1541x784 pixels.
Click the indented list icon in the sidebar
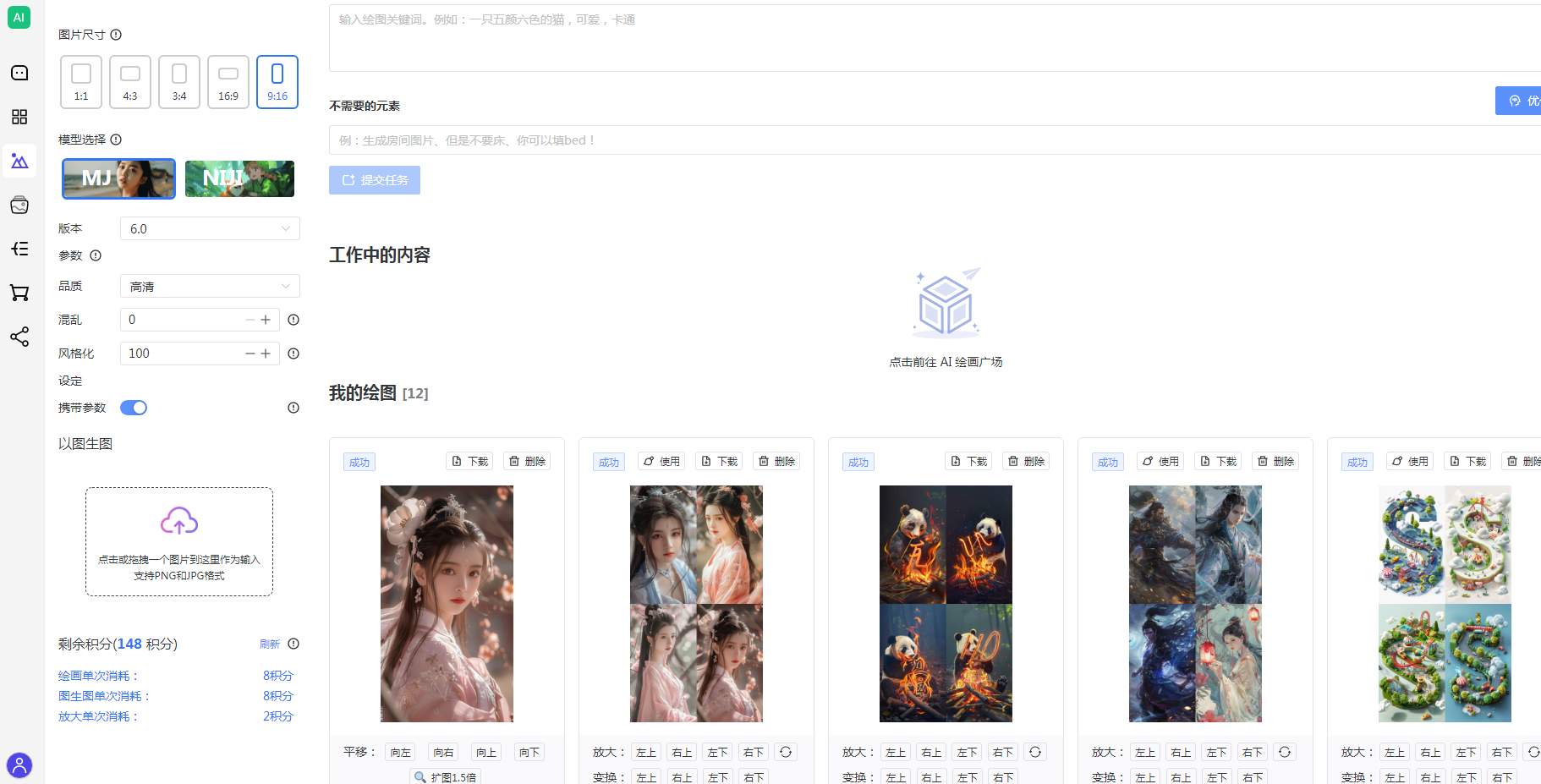19,249
